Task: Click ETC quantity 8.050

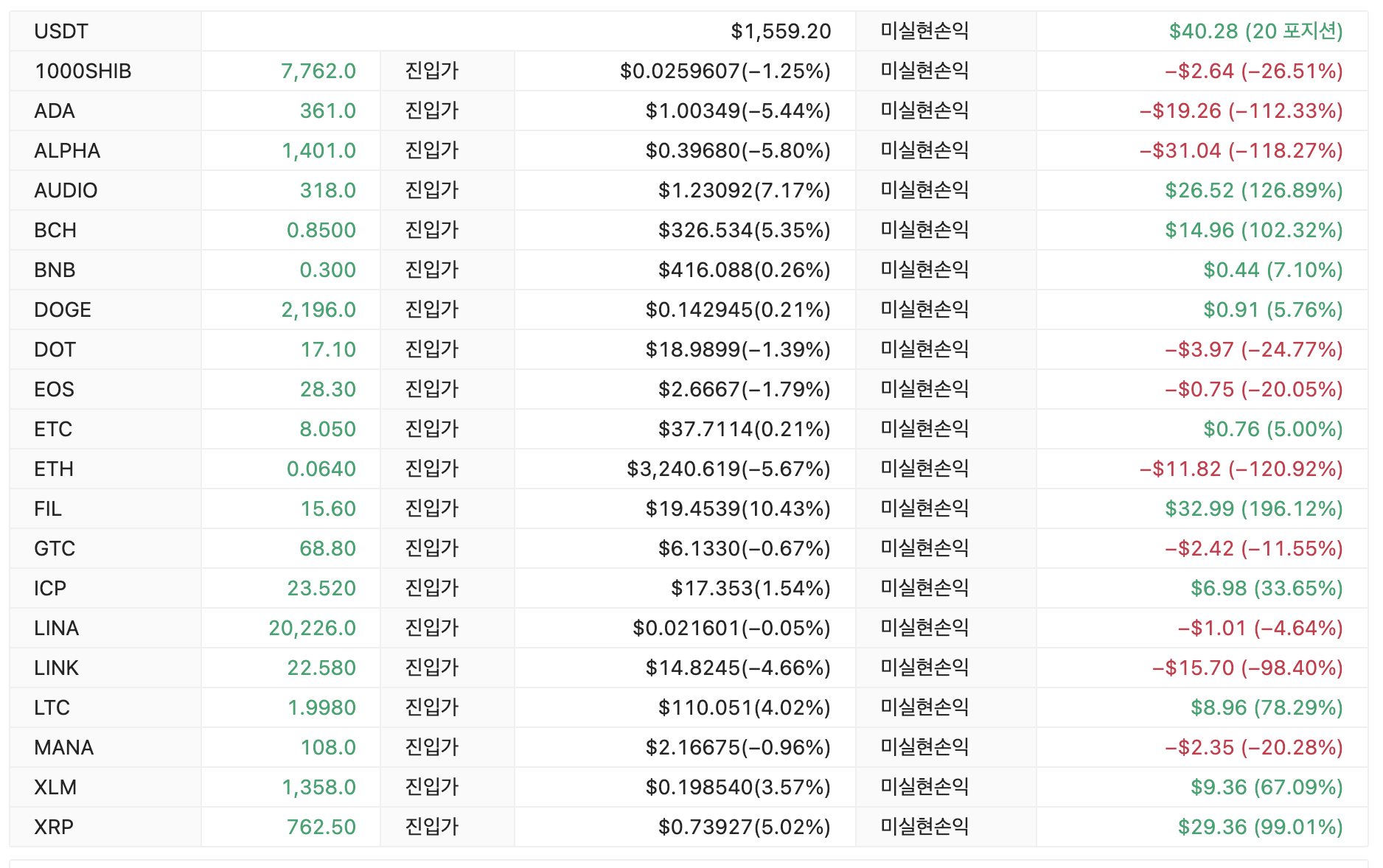Action: (327, 429)
